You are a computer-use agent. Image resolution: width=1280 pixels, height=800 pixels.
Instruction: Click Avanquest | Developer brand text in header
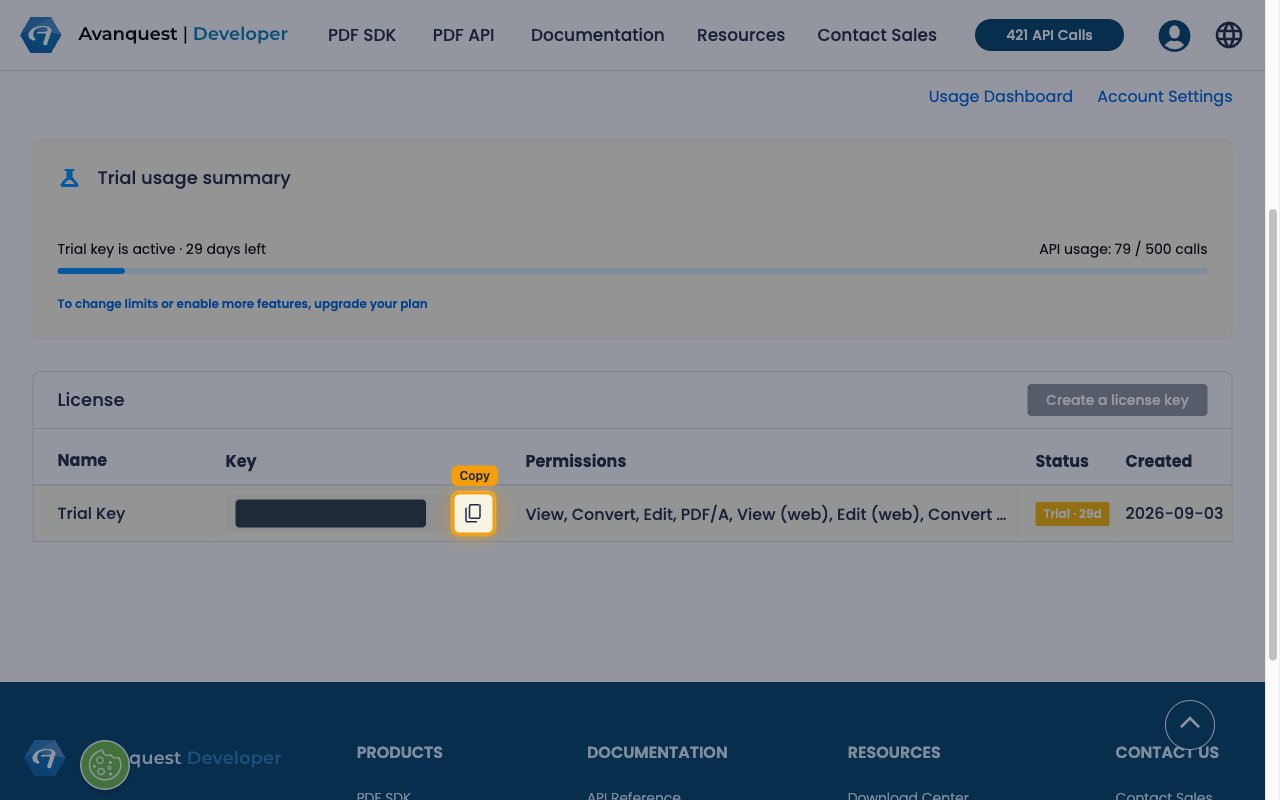(x=183, y=34)
